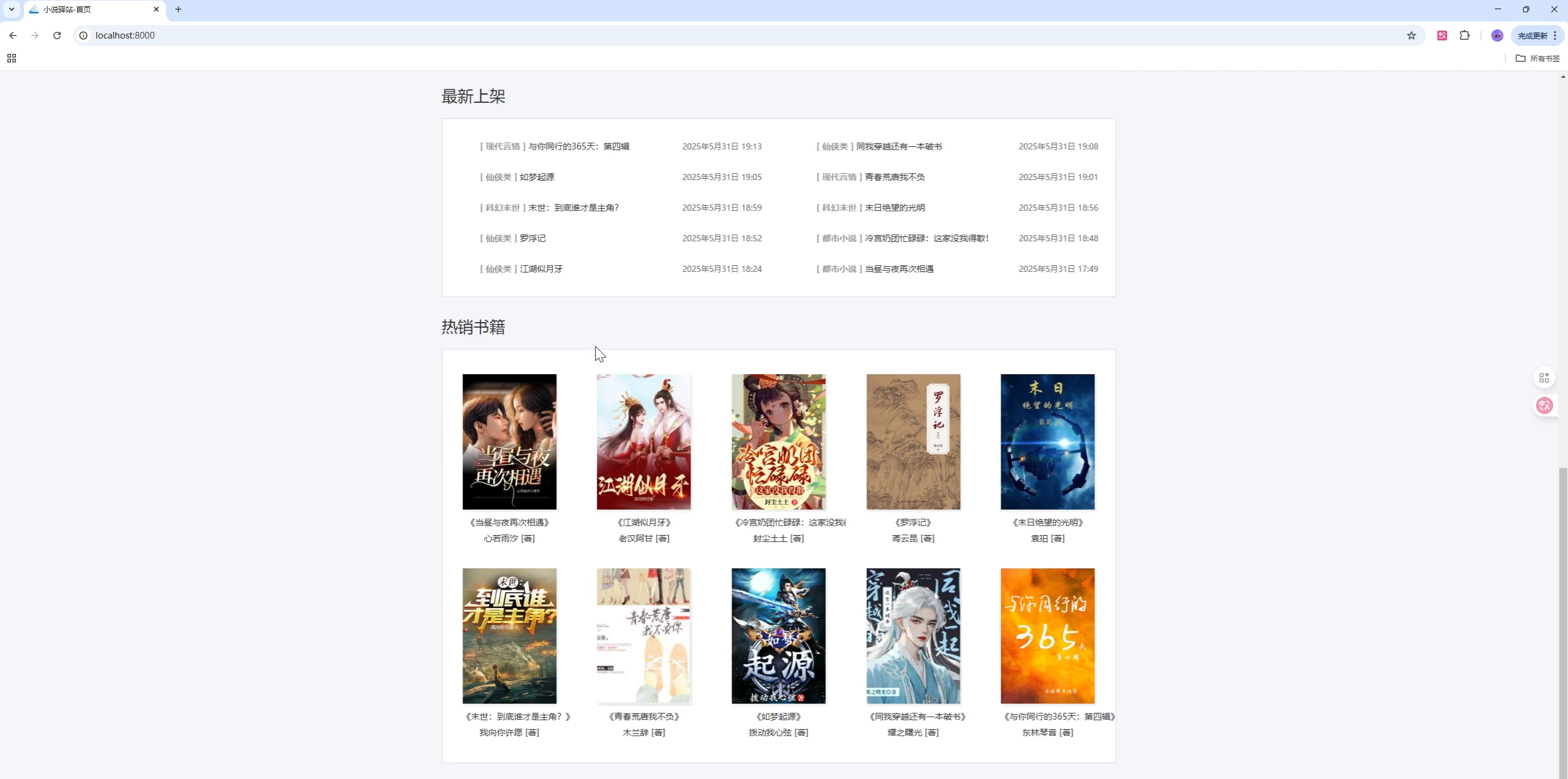Click author 心若雨汐 [著]
1568x779 pixels.
coord(509,538)
